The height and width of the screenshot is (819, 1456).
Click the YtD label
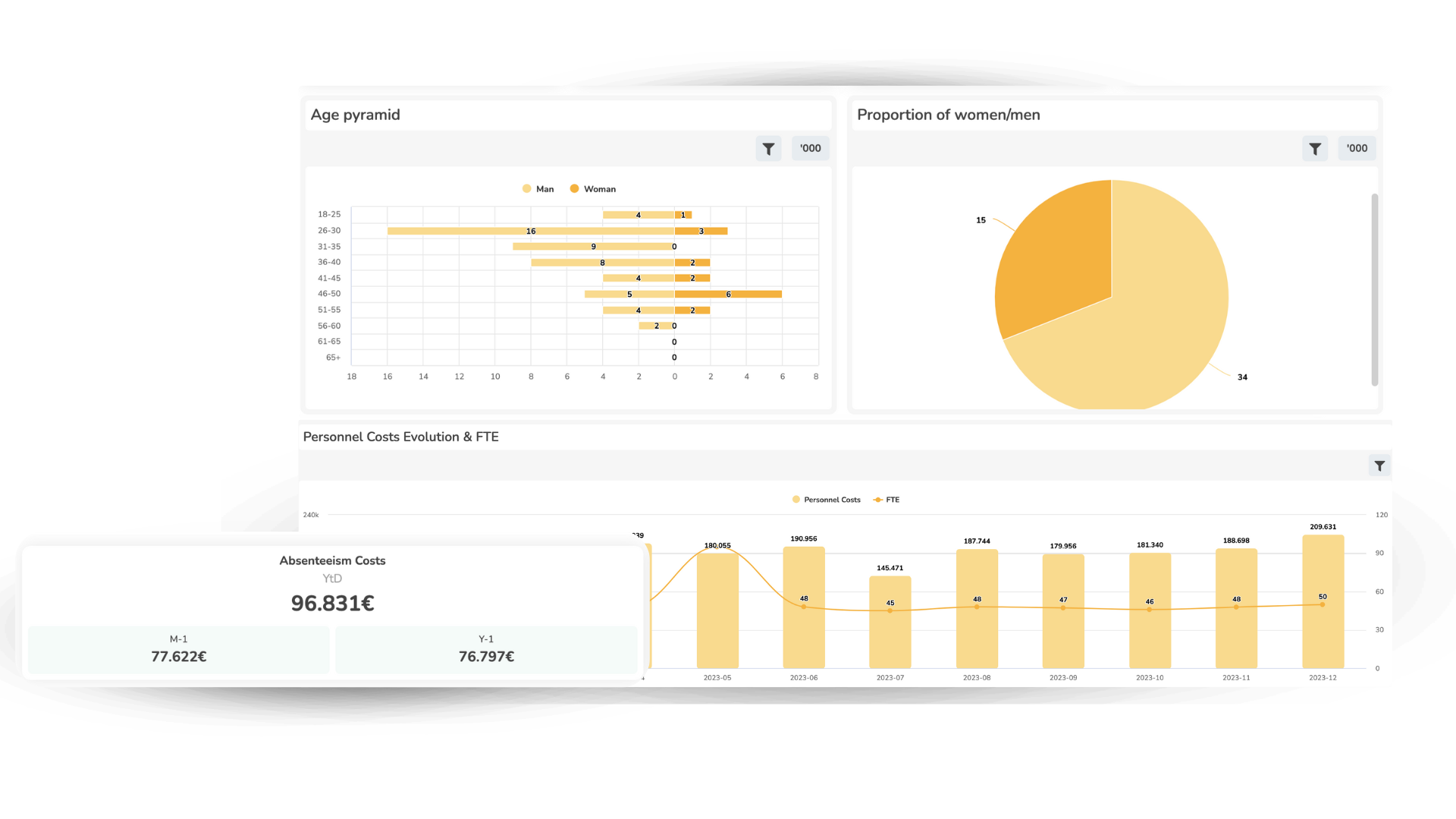(x=332, y=579)
